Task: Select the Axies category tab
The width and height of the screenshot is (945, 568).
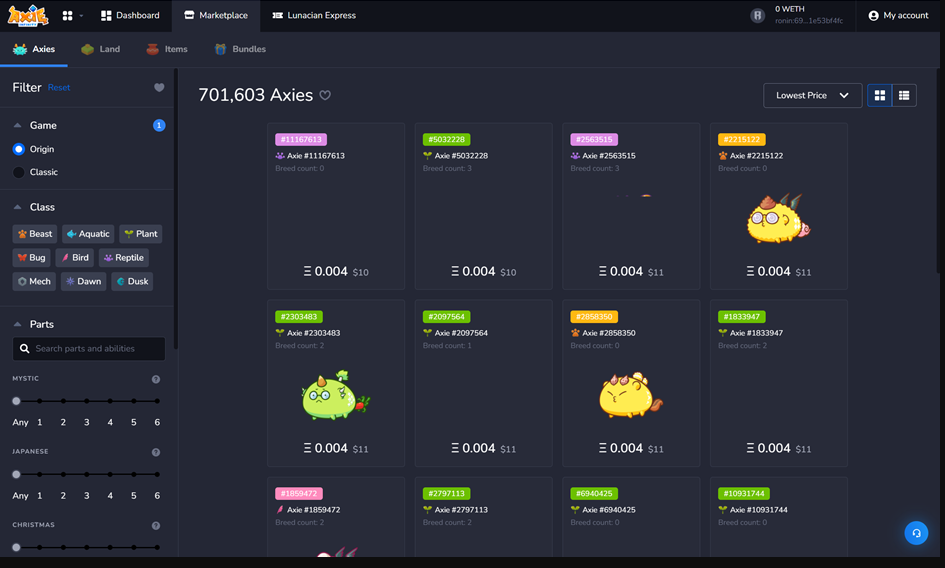Action: click(x=34, y=49)
